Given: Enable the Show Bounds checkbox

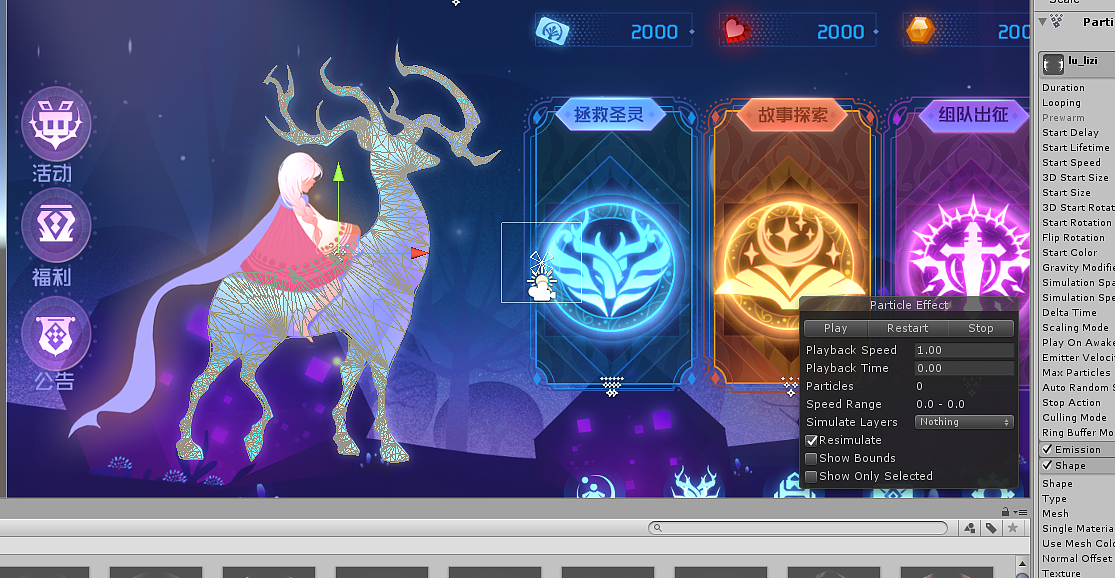Looking at the screenshot, I should 811,459.
